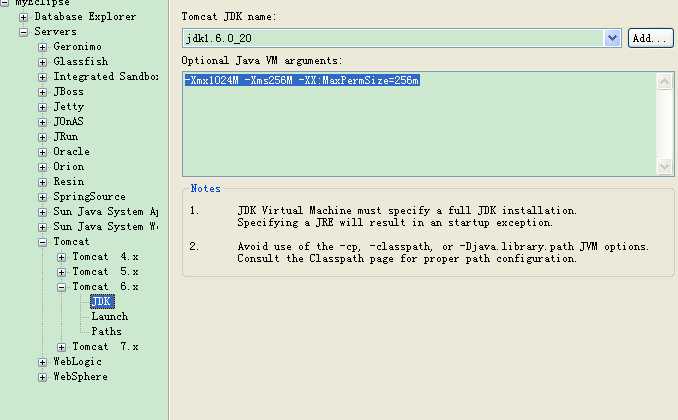This screenshot has width=678, height=420.
Task: Select the Tomcat tree item
Action: 71,241
